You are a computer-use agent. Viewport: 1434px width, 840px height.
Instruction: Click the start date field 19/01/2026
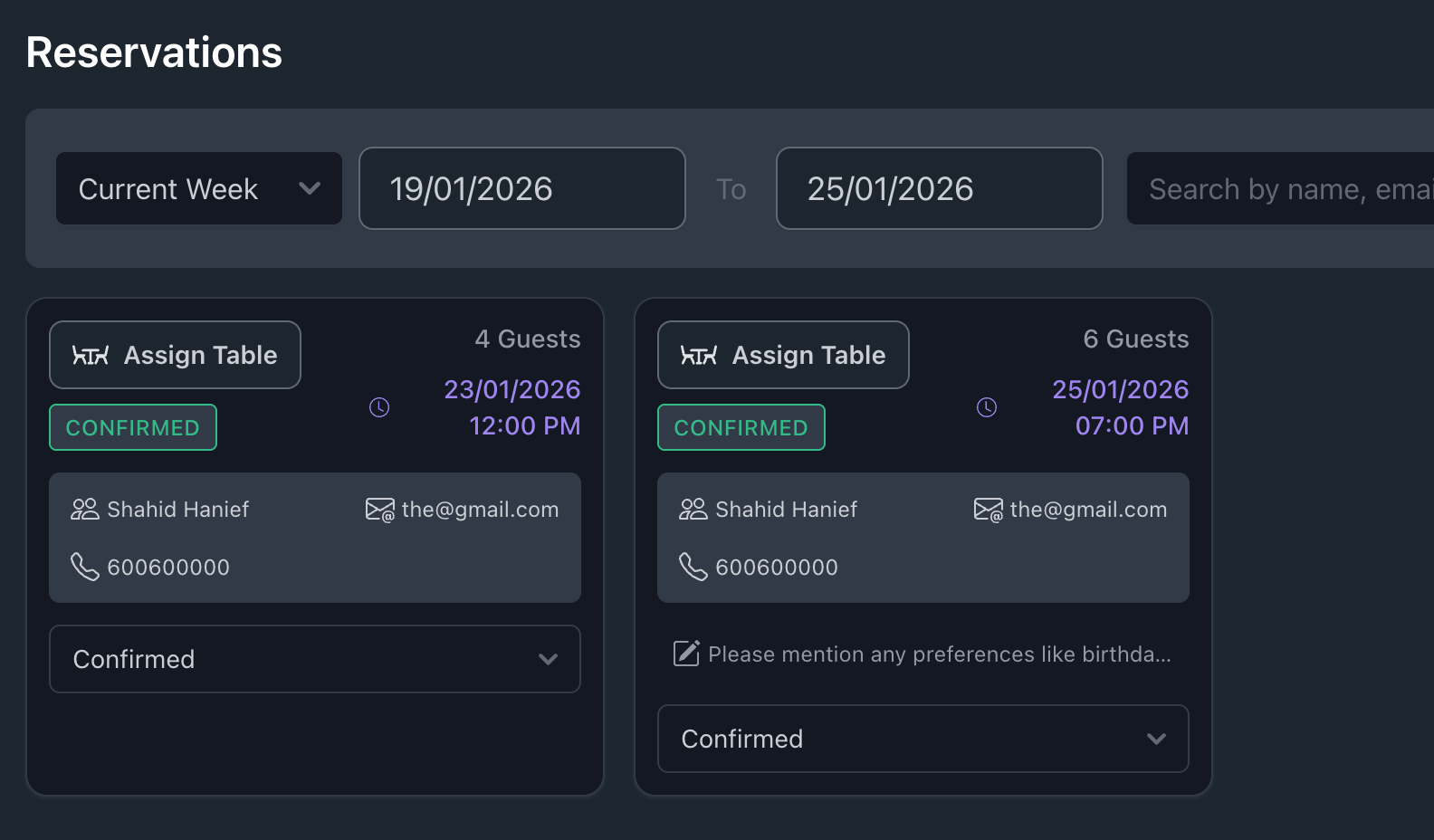522,188
